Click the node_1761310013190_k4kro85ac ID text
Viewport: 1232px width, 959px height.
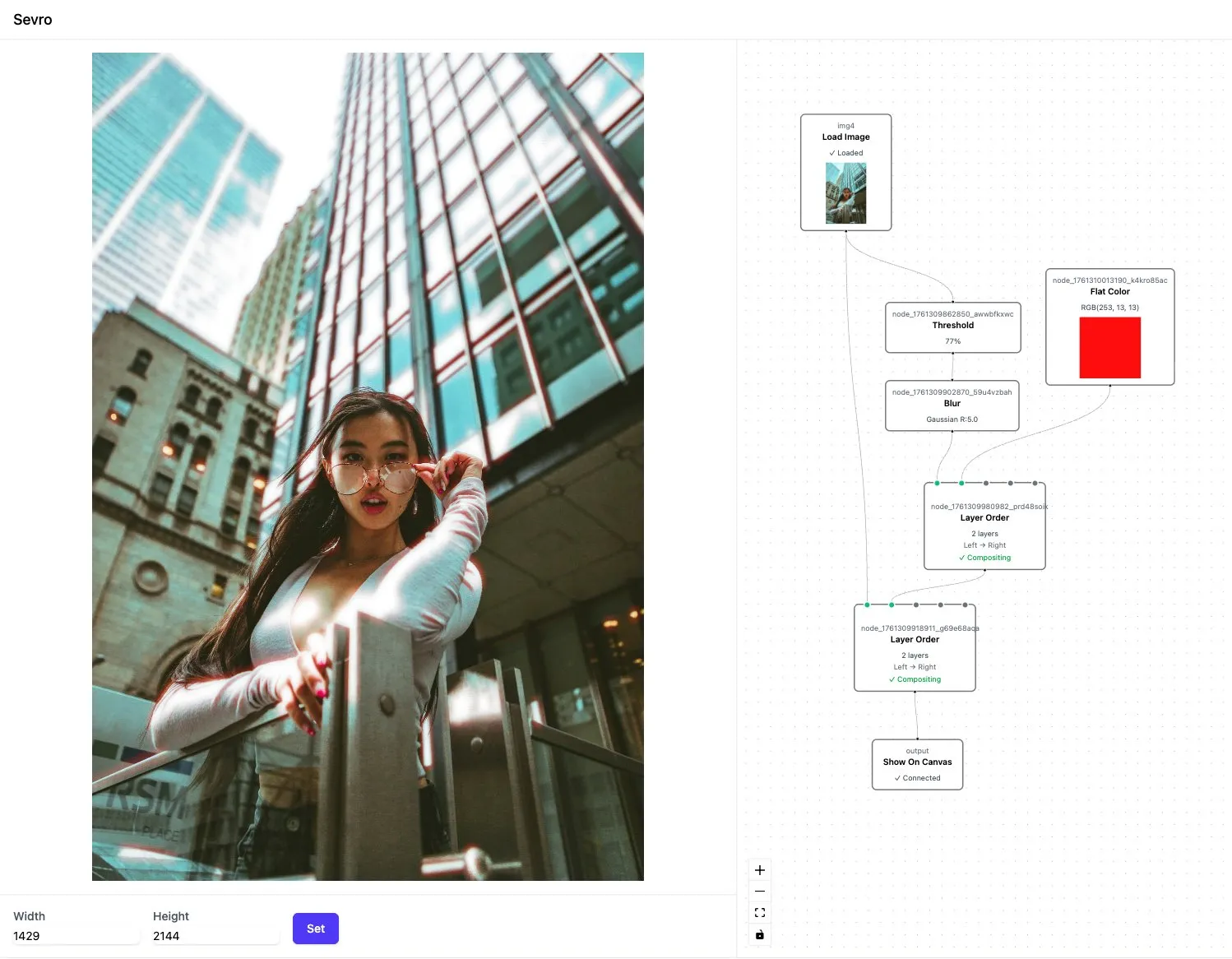pyautogui.click(x=1109, y=280)
